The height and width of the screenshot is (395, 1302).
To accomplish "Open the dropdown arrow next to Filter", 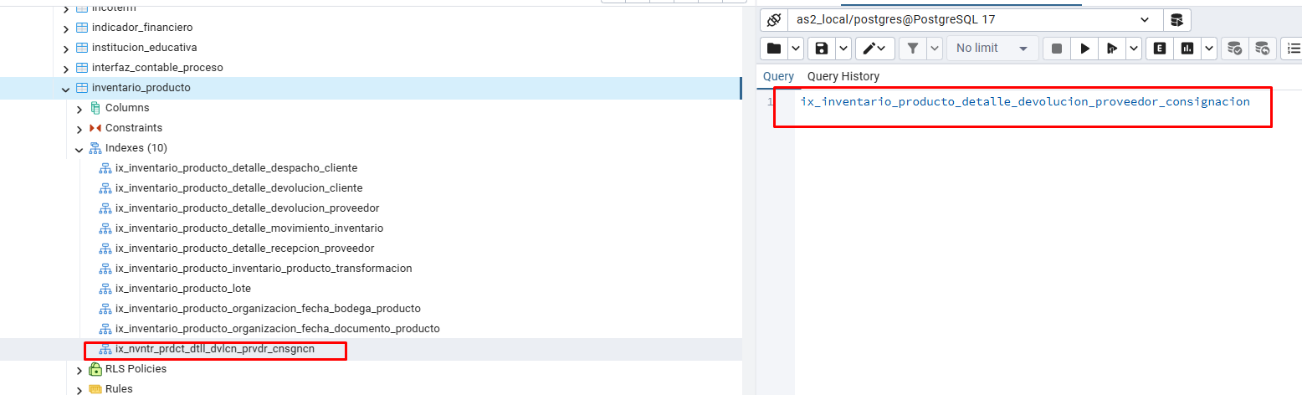I will coord(934,48).
